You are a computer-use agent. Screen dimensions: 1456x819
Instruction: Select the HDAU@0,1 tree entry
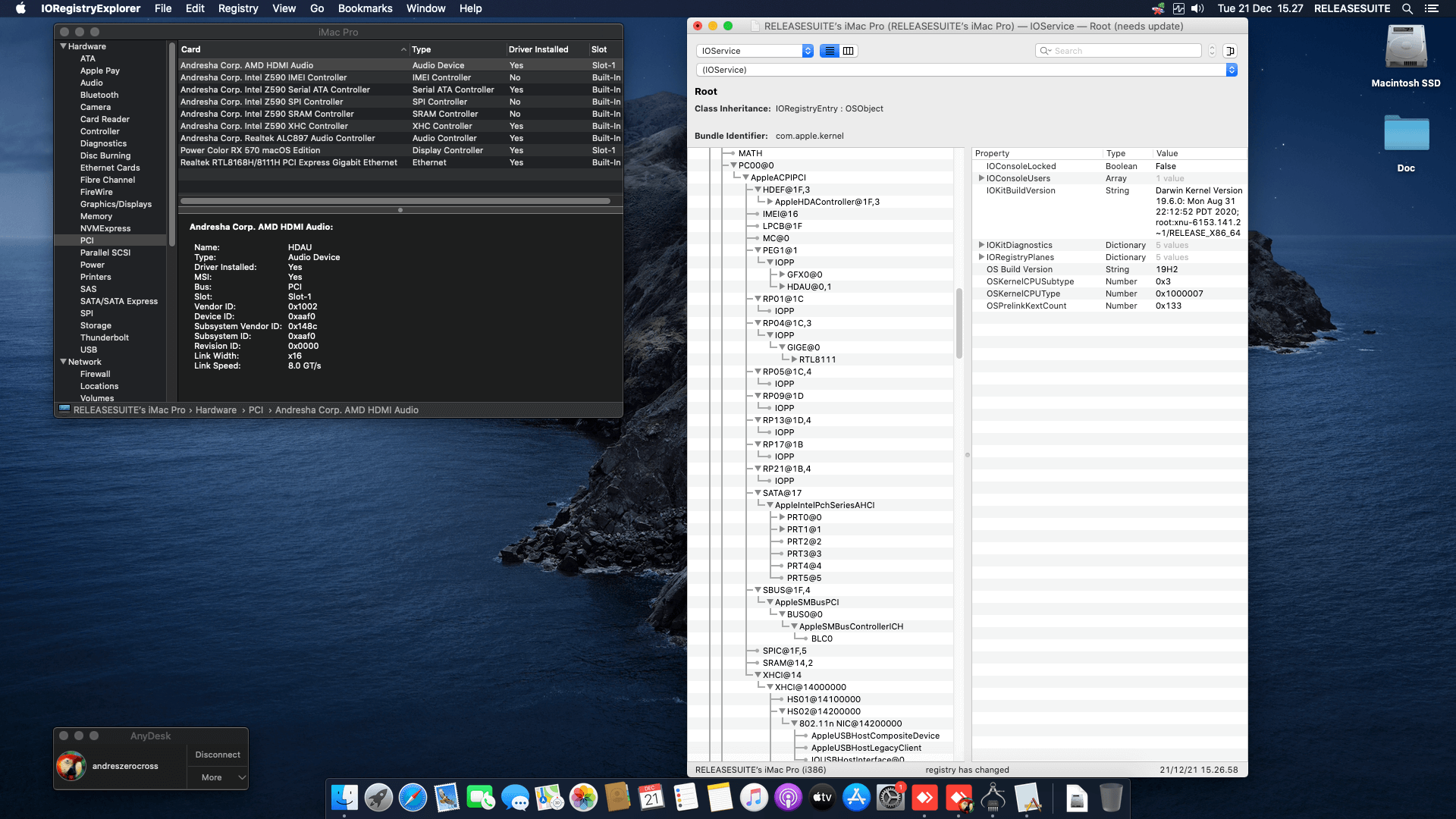(x=809, y=287)
